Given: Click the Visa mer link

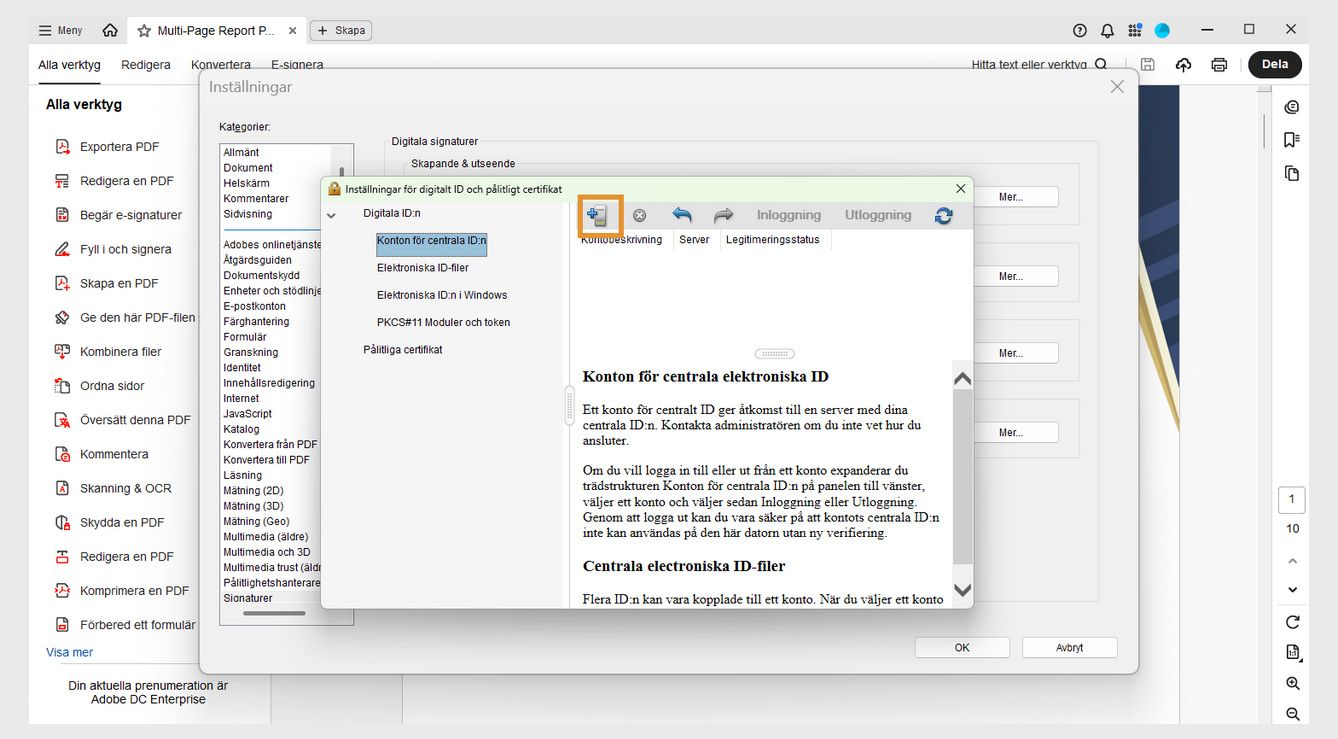Looking at the screenshot, I should (x=69, y=652).
